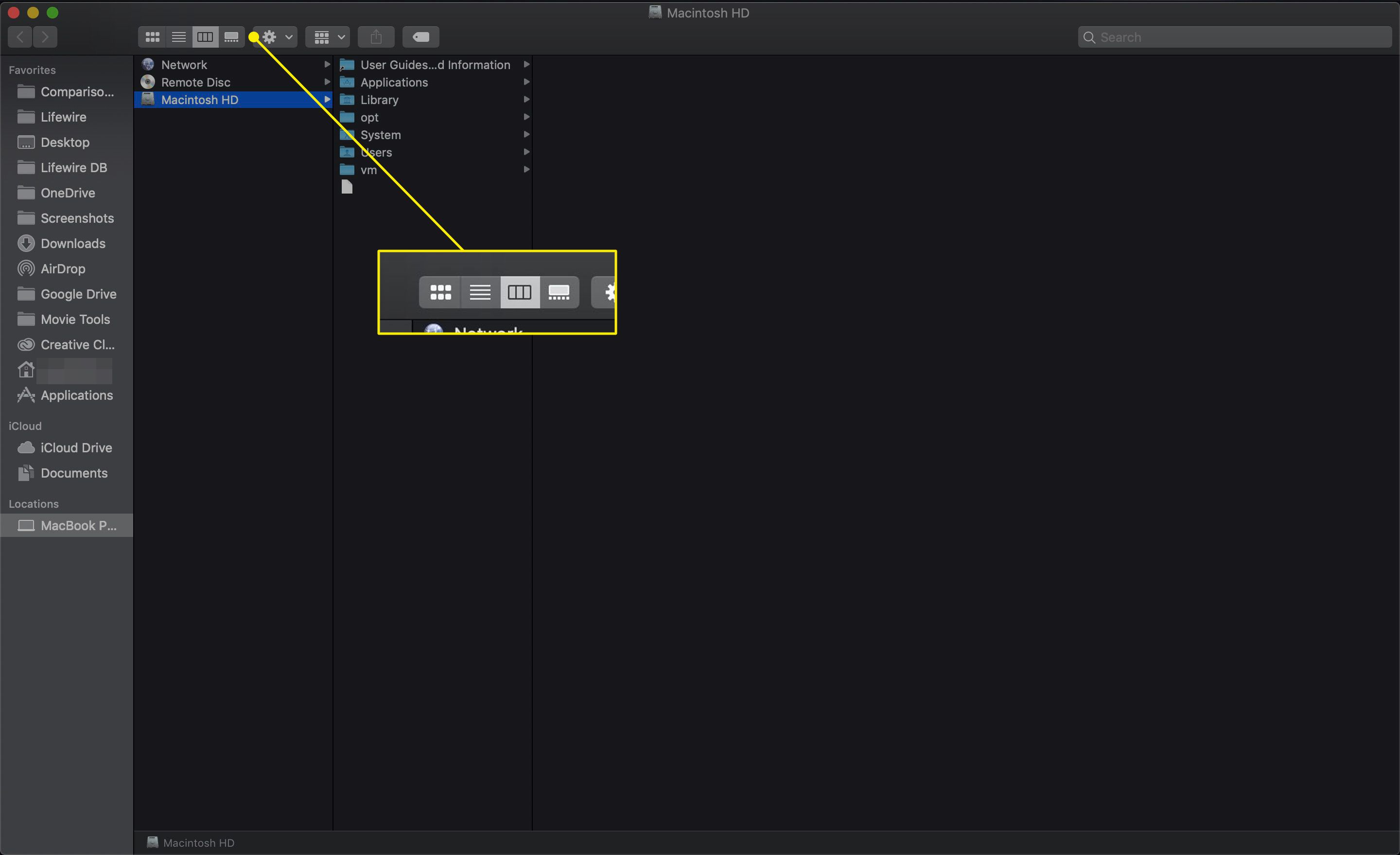Select column view in toolbar
Screen dimensions: 1400x855
(205, 37)
